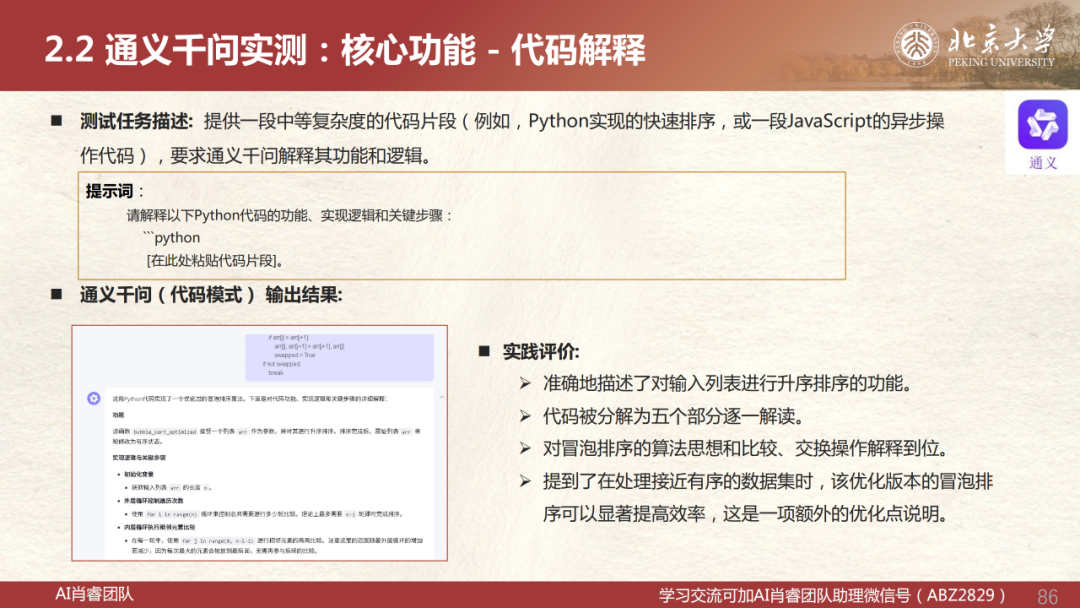Click the footer text containing 'ABZ2829'

(833, 595)
